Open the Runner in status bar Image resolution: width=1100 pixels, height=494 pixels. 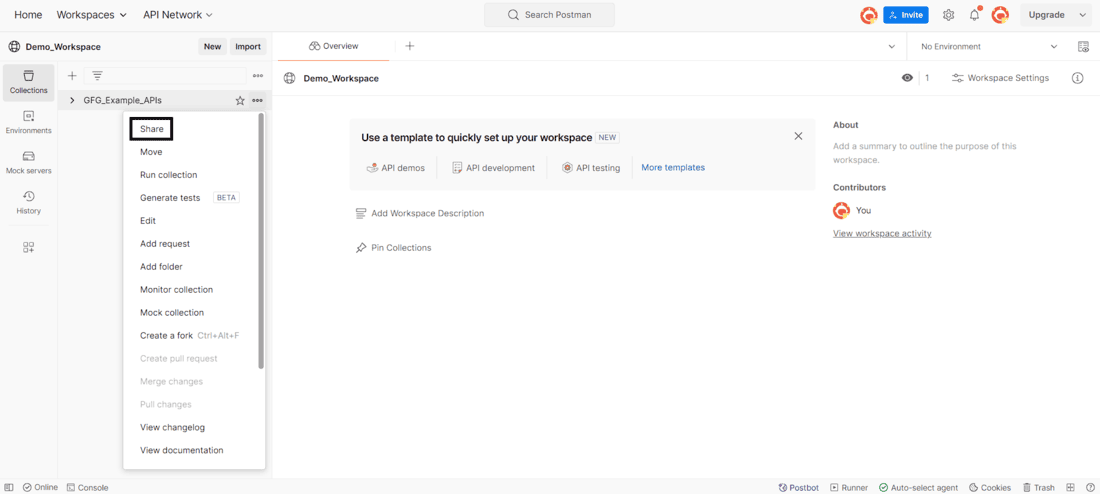[x=849, y=487]
